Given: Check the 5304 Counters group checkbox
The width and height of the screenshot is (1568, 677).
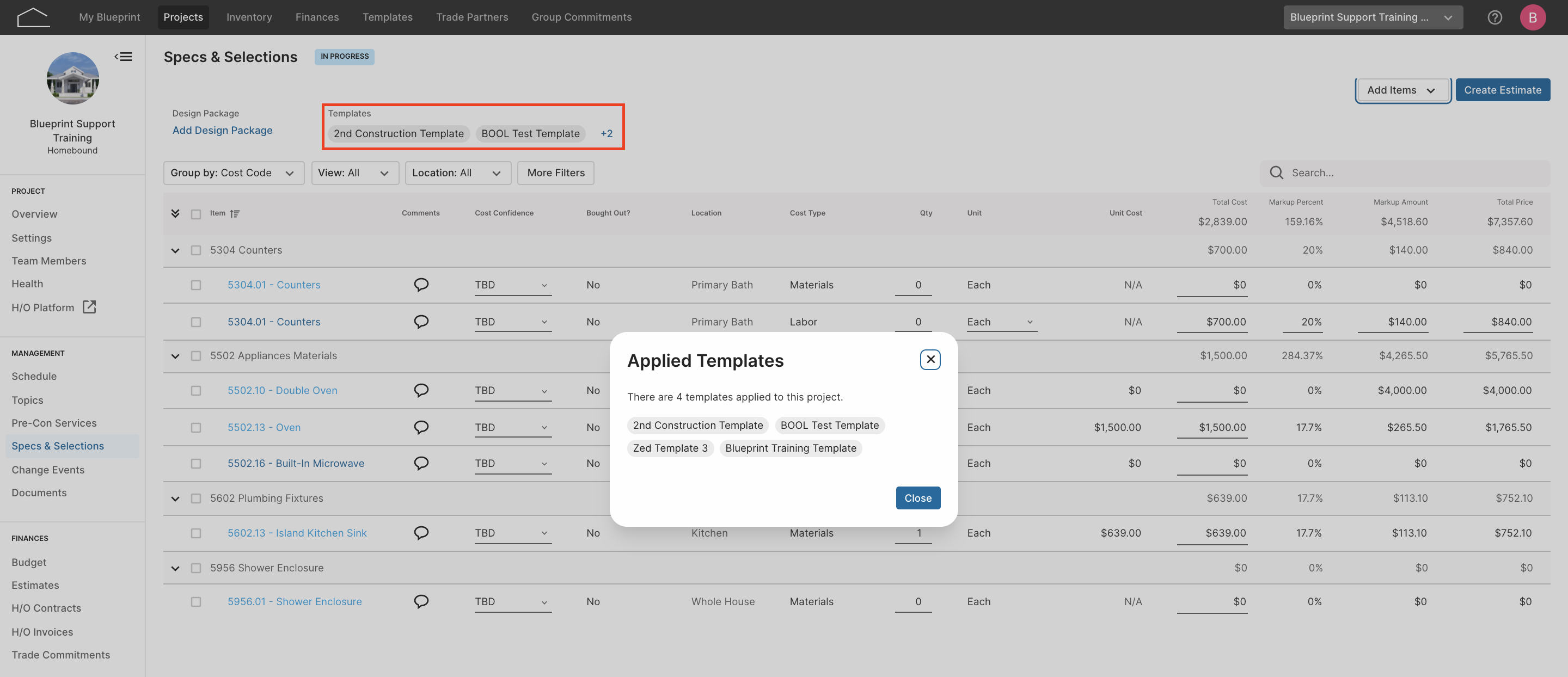Looking at the screenshot, I should click(x=196, y=250).
